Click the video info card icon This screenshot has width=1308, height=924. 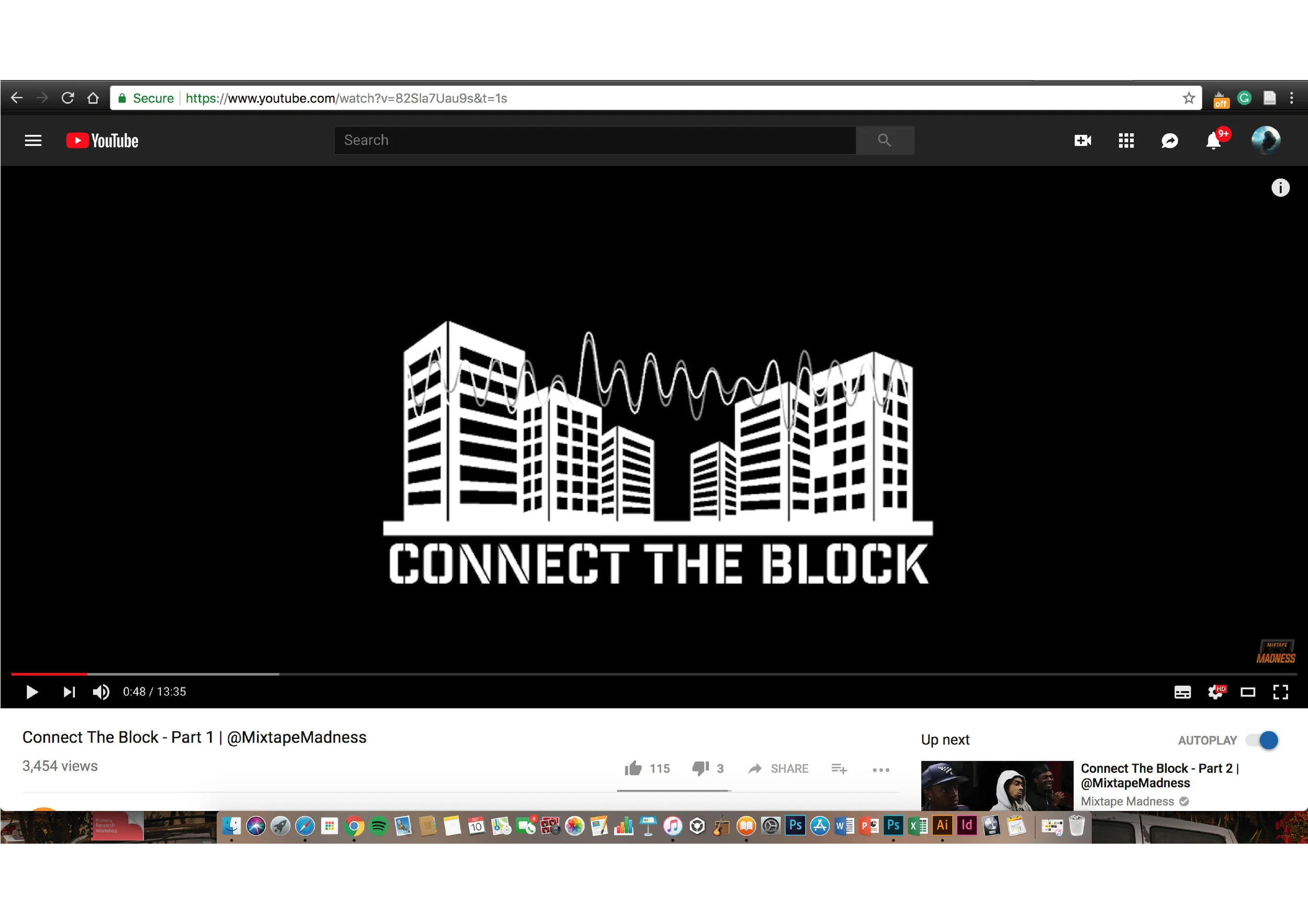click(1280, 188)
